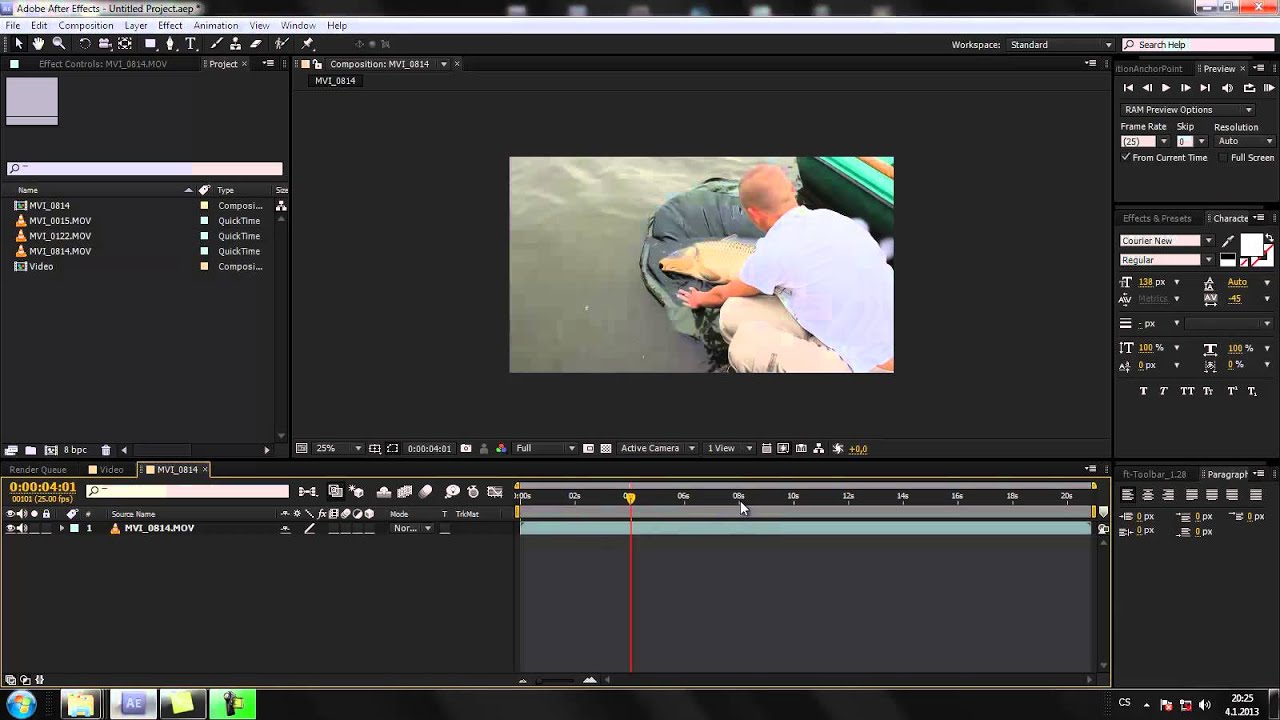The width and height of the screenshot is (1280, 720).
Task: Click the snapshot camera icon in viewer
Action: point(466,449)
